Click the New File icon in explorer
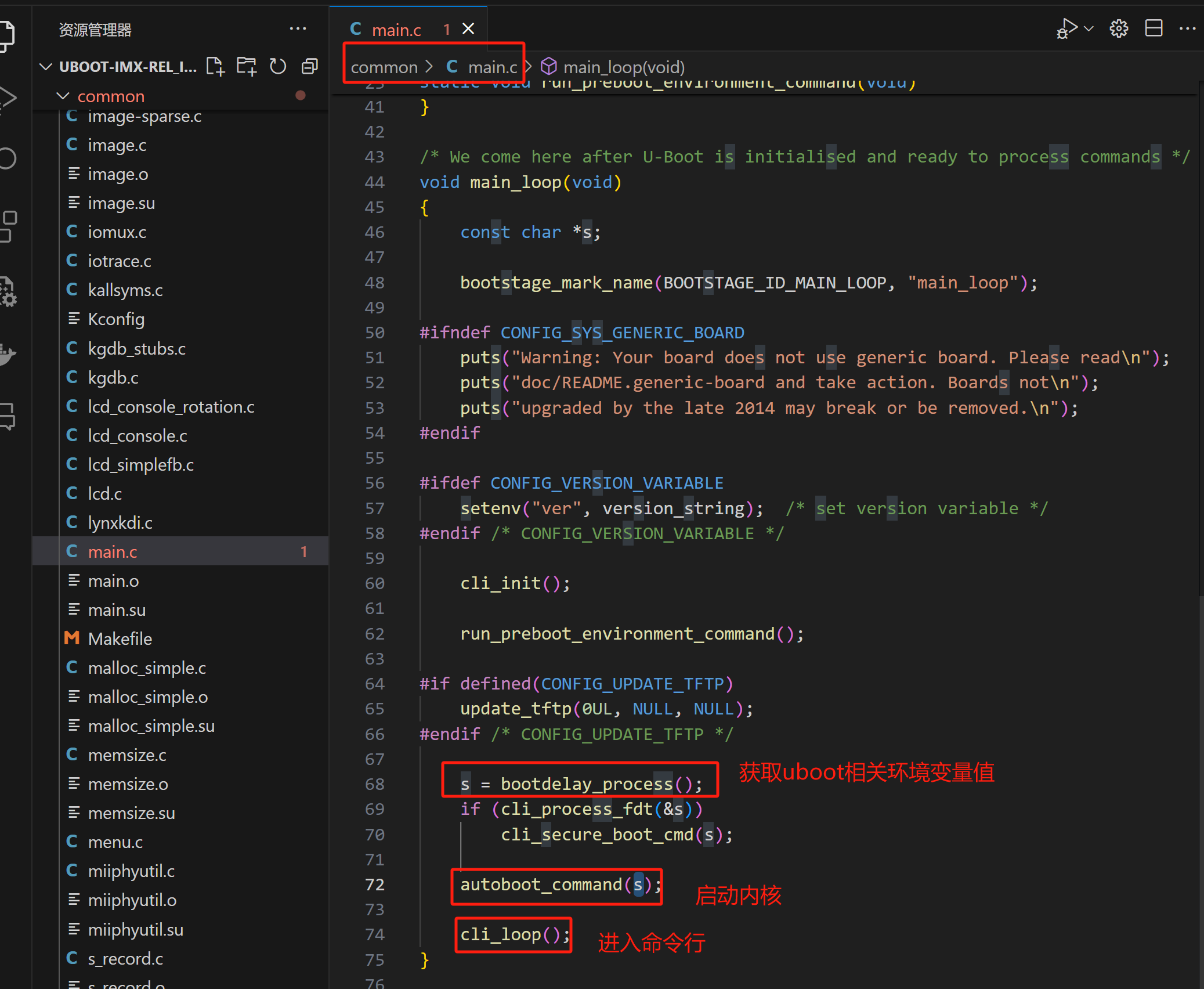This screenshot has height=989, width=1204. point(215,67)
